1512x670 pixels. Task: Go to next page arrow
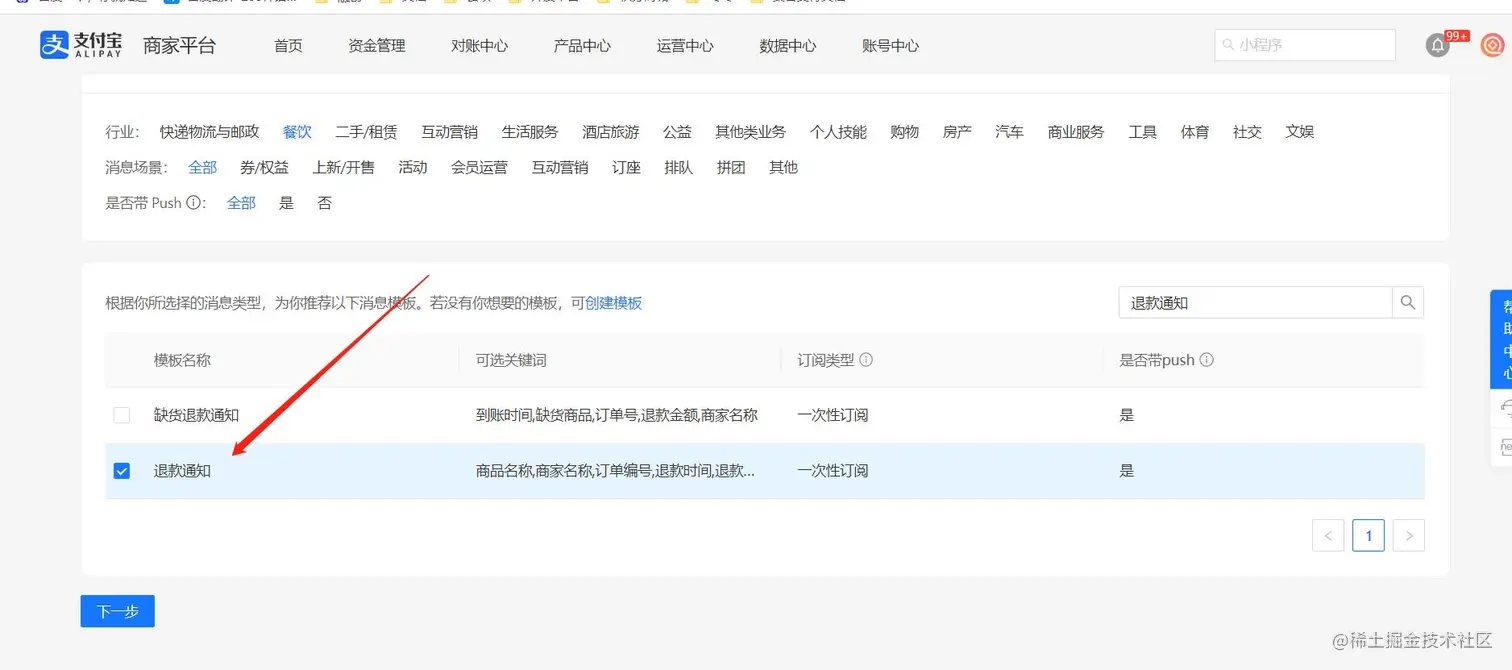click(x=1409, y=535)
